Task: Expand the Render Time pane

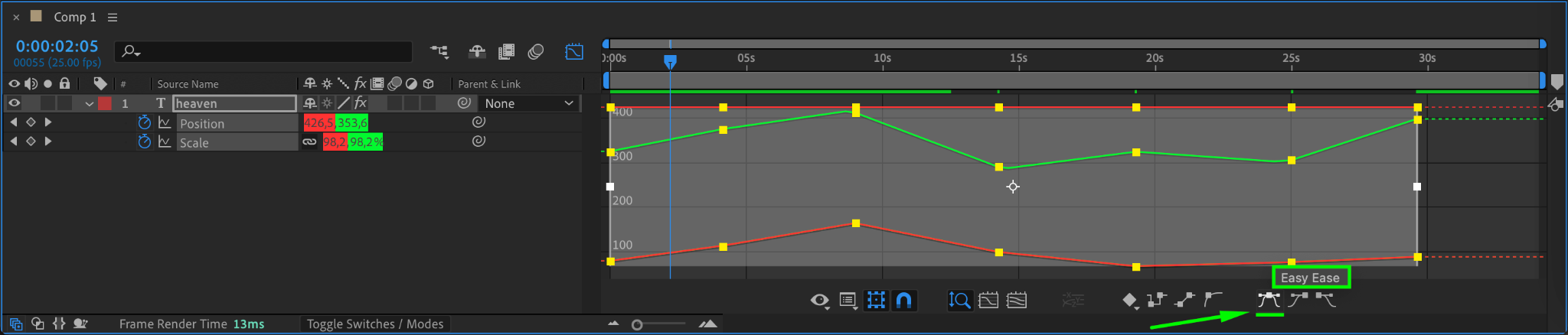Action: pos(80,324)
